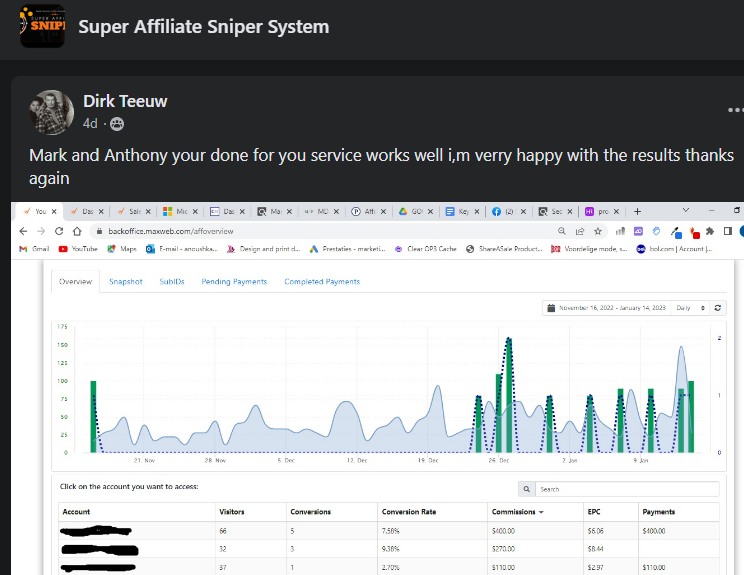Reload the backoffice.maxweb.com page

[x=59, y=231]
